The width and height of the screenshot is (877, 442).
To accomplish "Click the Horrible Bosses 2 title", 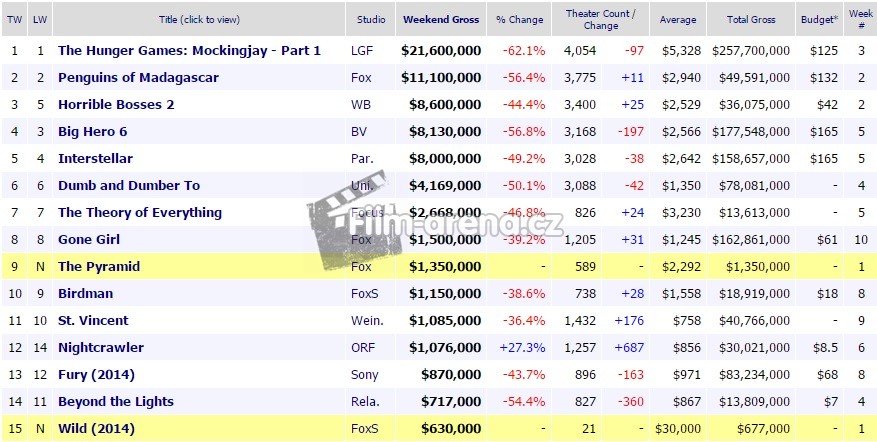I will click(116, 104).
